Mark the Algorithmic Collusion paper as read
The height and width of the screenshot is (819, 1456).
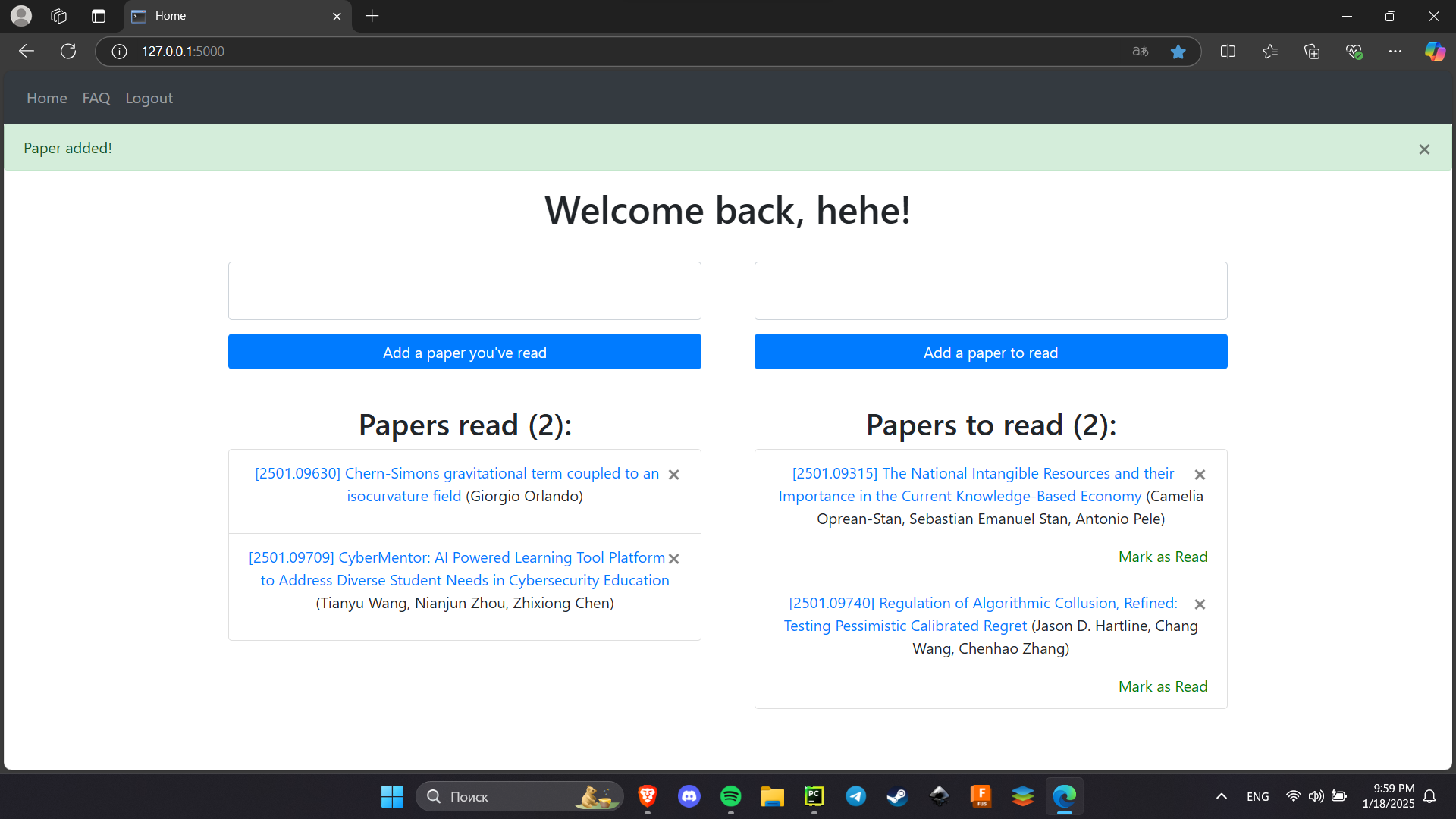point(1163,686)
